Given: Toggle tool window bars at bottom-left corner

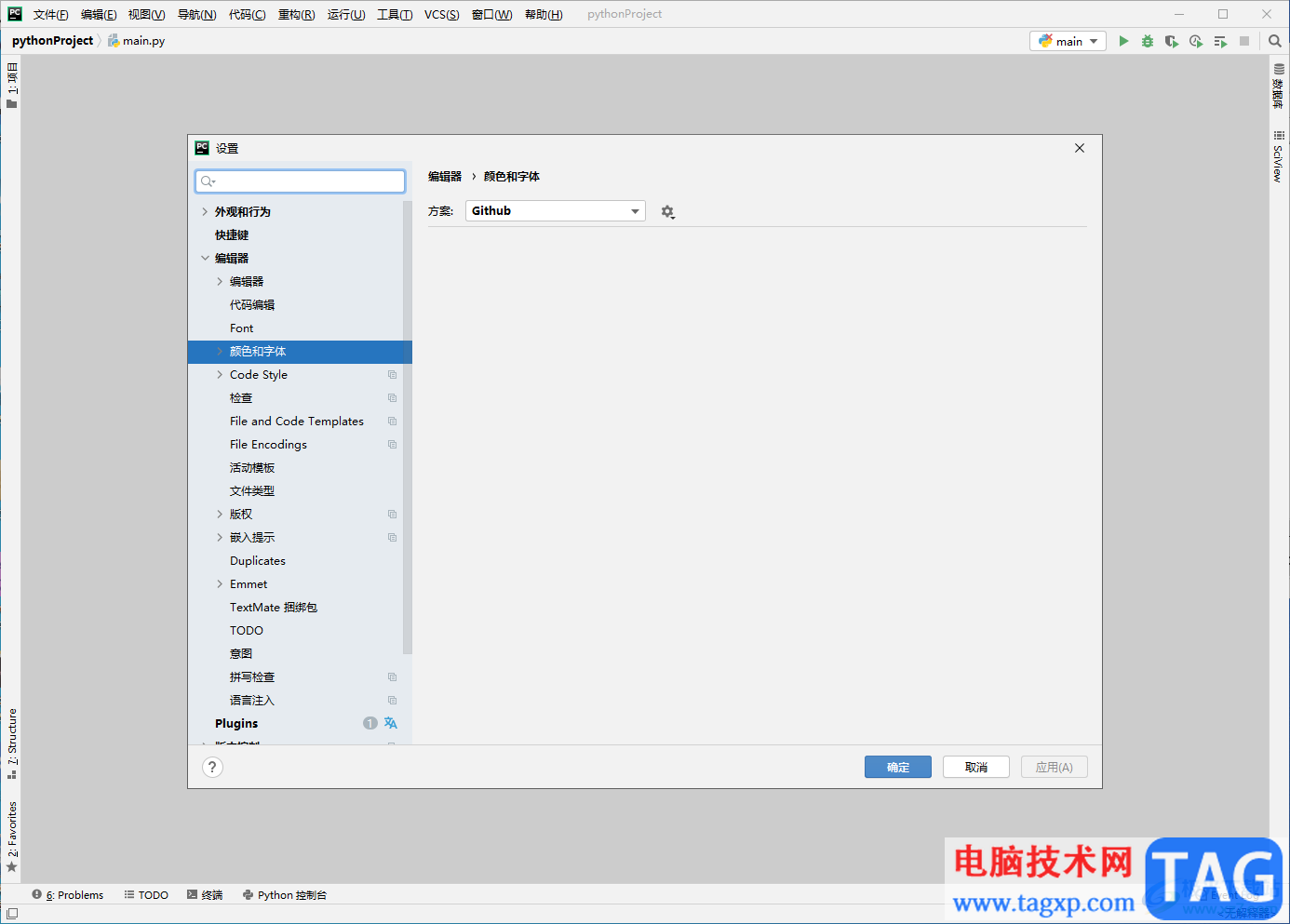Looking at the screenshot, I should coord(12,914).
